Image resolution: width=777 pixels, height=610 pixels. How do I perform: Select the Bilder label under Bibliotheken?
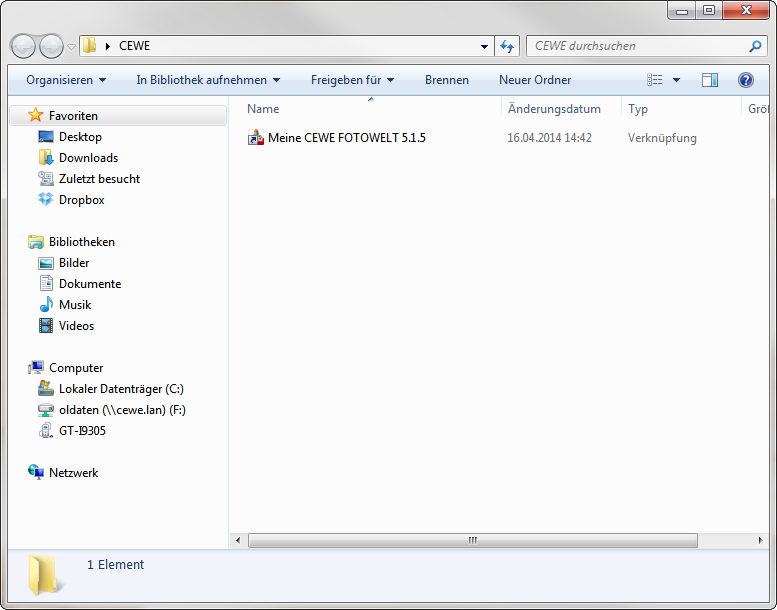(x=74, y=263)
